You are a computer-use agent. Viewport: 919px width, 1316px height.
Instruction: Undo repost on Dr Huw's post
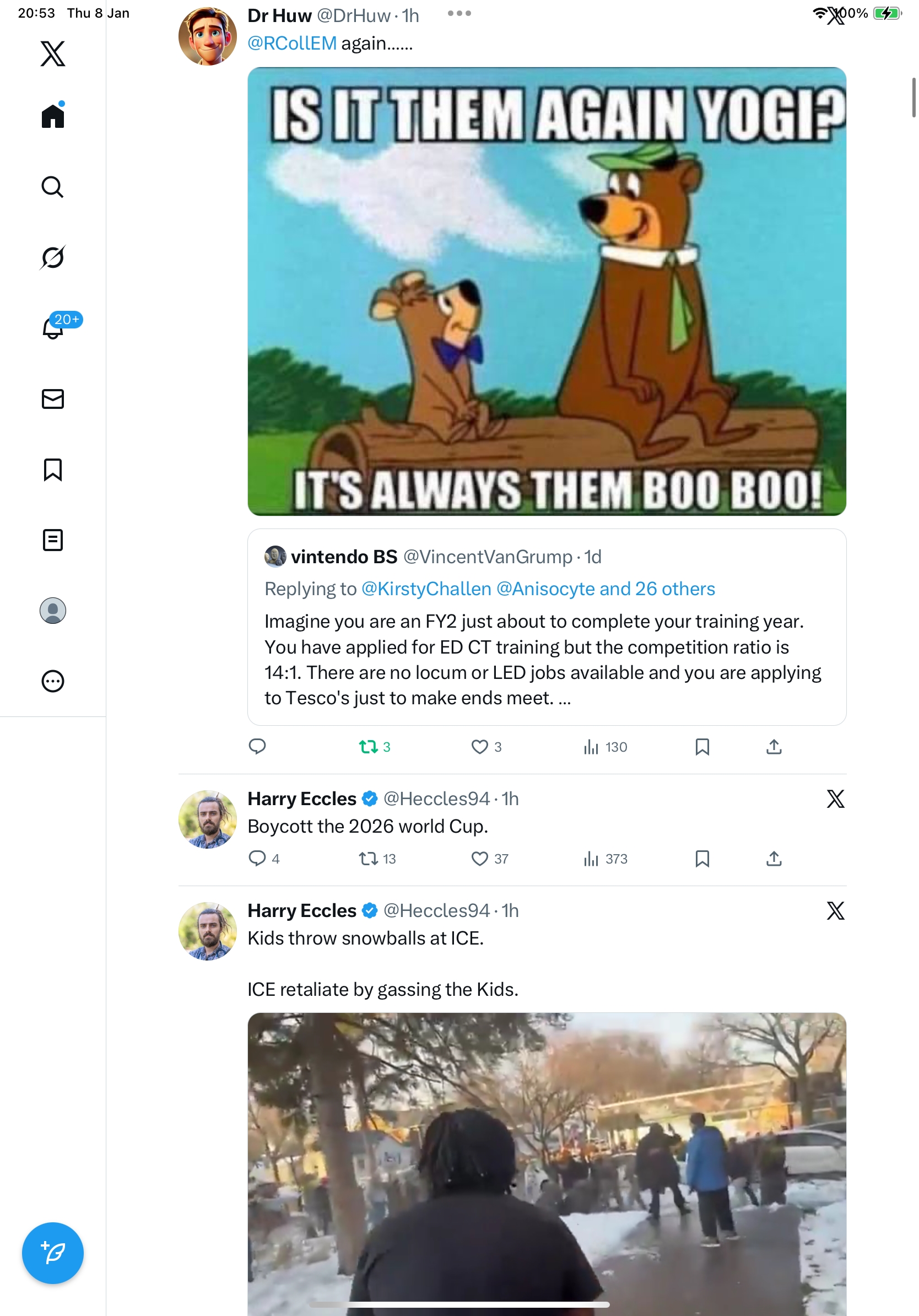tap(369, 747)
